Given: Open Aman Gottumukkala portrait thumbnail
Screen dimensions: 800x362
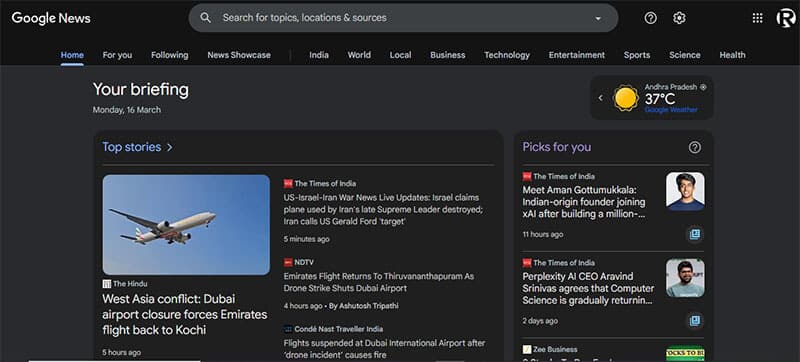Looking at the screenshot, I should tap(685, 191).
